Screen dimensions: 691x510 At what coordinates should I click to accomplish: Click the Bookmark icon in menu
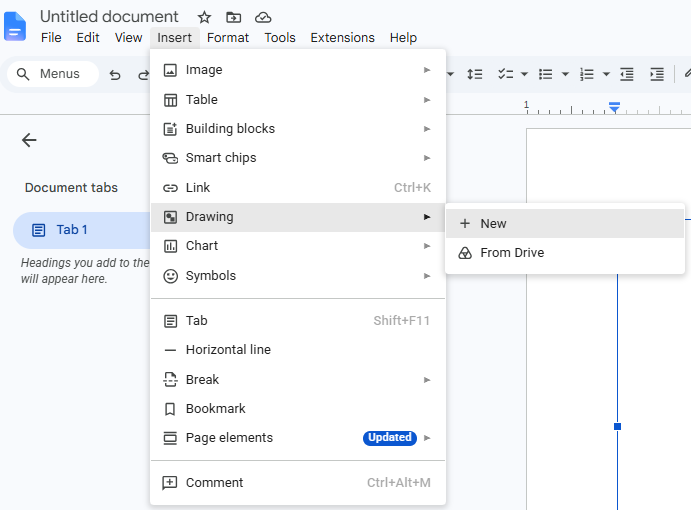click(170, 409)
